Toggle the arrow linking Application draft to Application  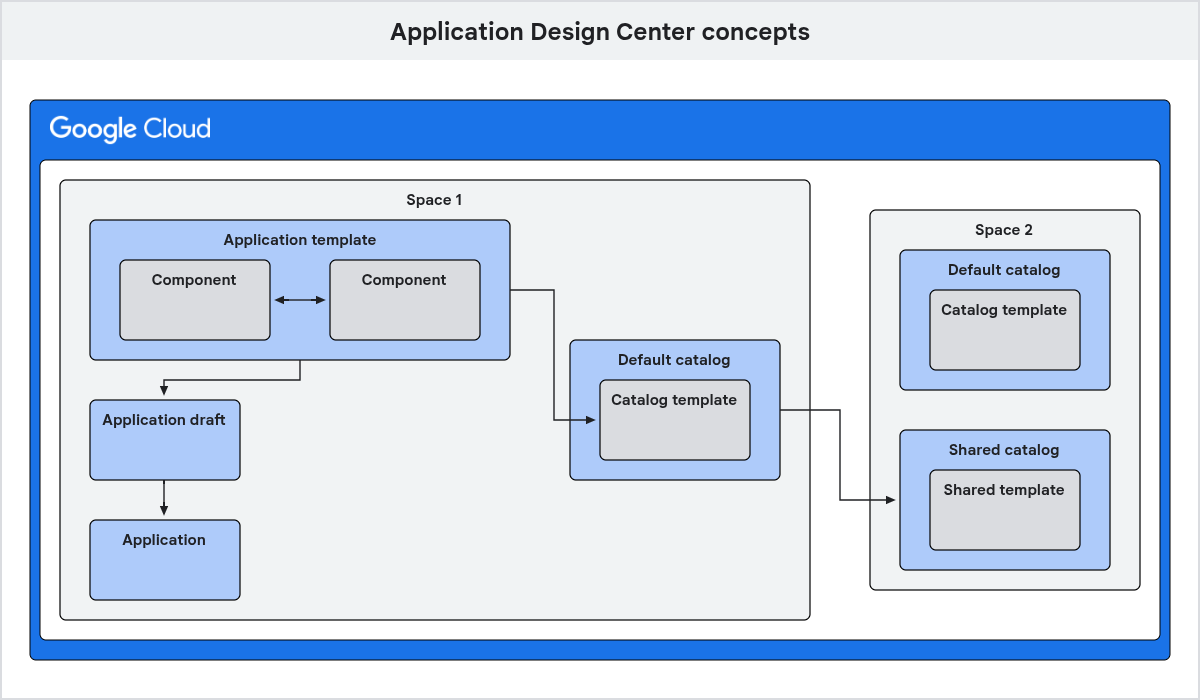[x=164, y=500]
